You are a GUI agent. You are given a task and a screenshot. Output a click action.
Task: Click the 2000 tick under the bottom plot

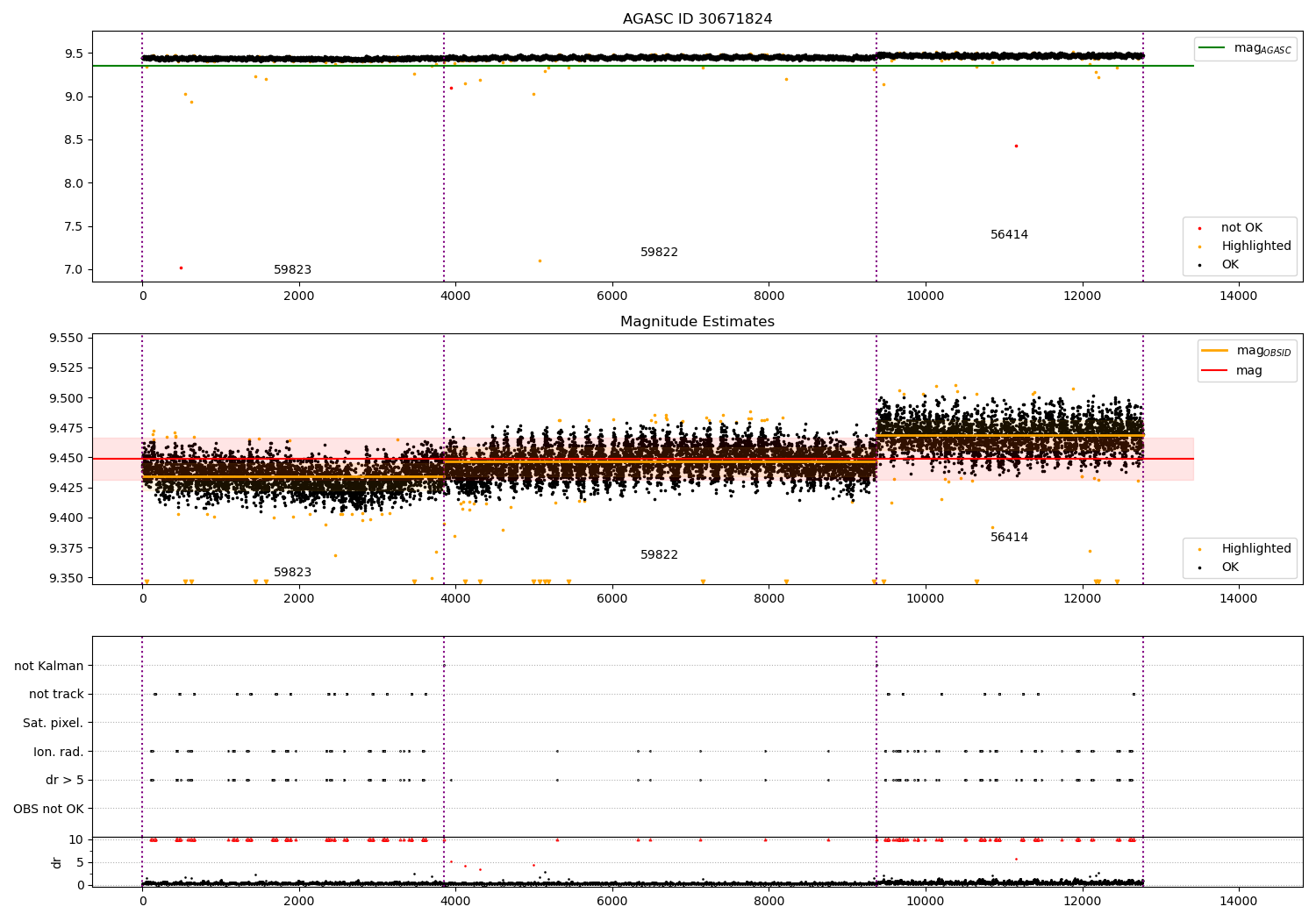299,901
